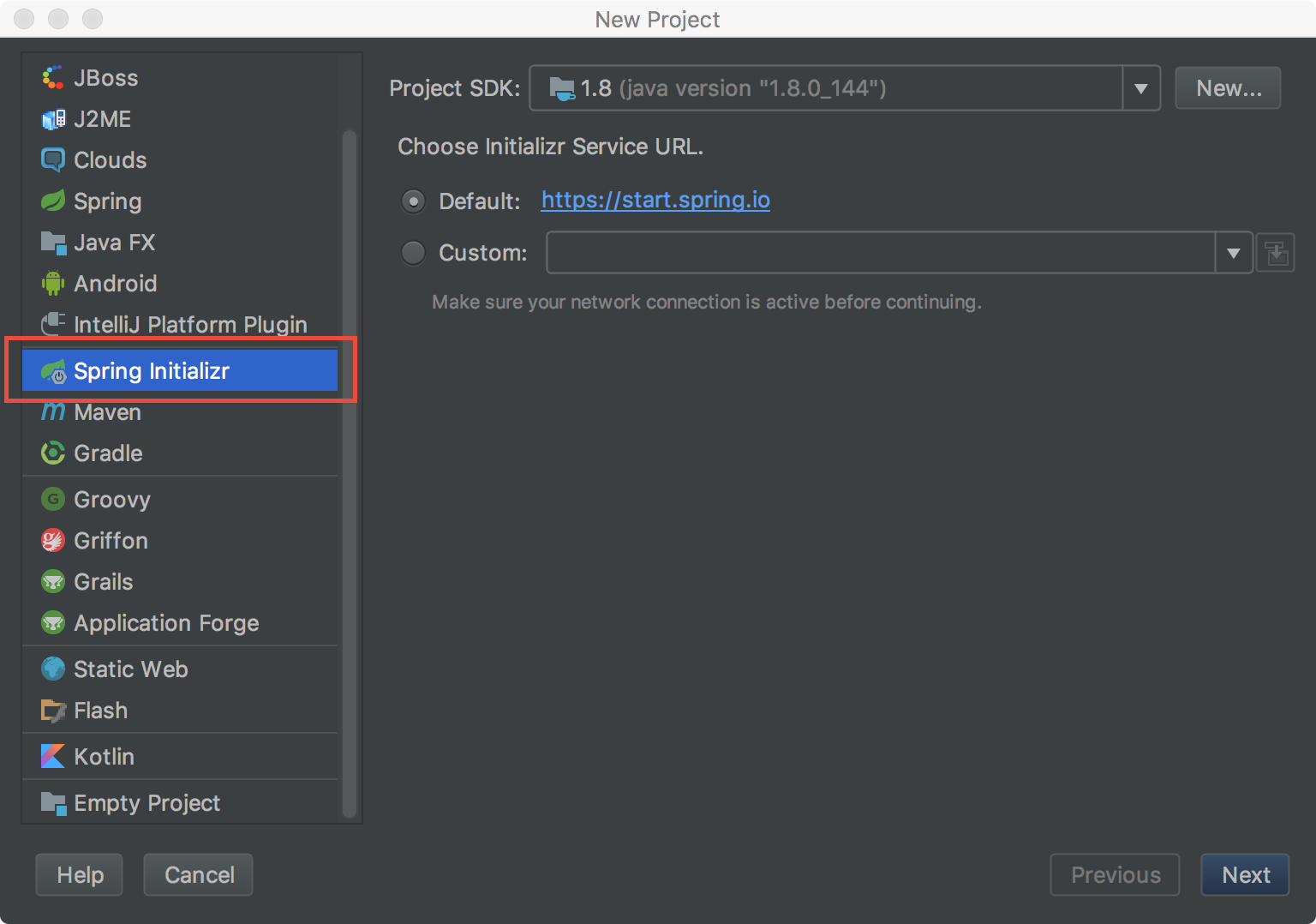Viewport: 1316px width, 924px height.
Task: Click the Previous button
Action: [1115, 874]
